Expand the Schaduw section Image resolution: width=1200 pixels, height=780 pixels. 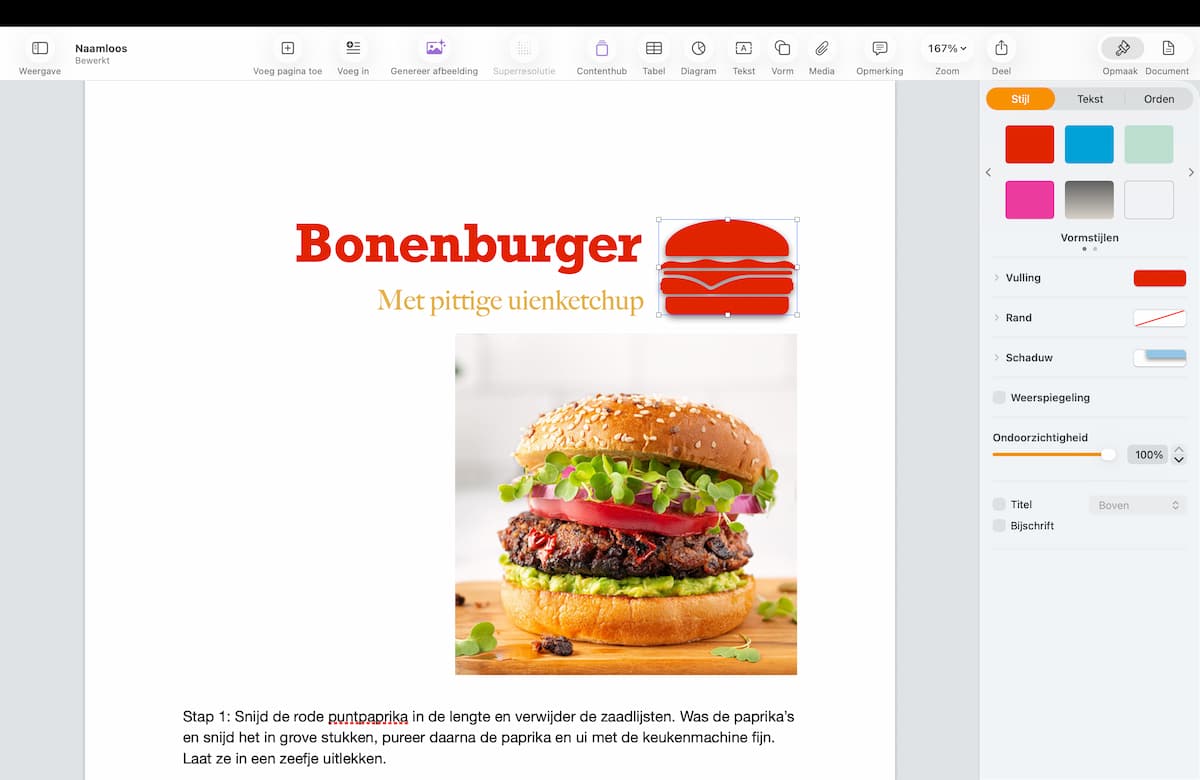coord(996,358)
